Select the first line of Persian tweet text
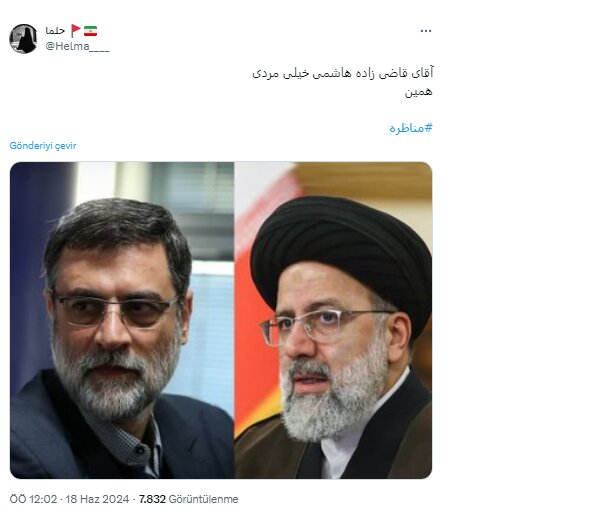The image size is (600, 519). [x=342, y=73]
